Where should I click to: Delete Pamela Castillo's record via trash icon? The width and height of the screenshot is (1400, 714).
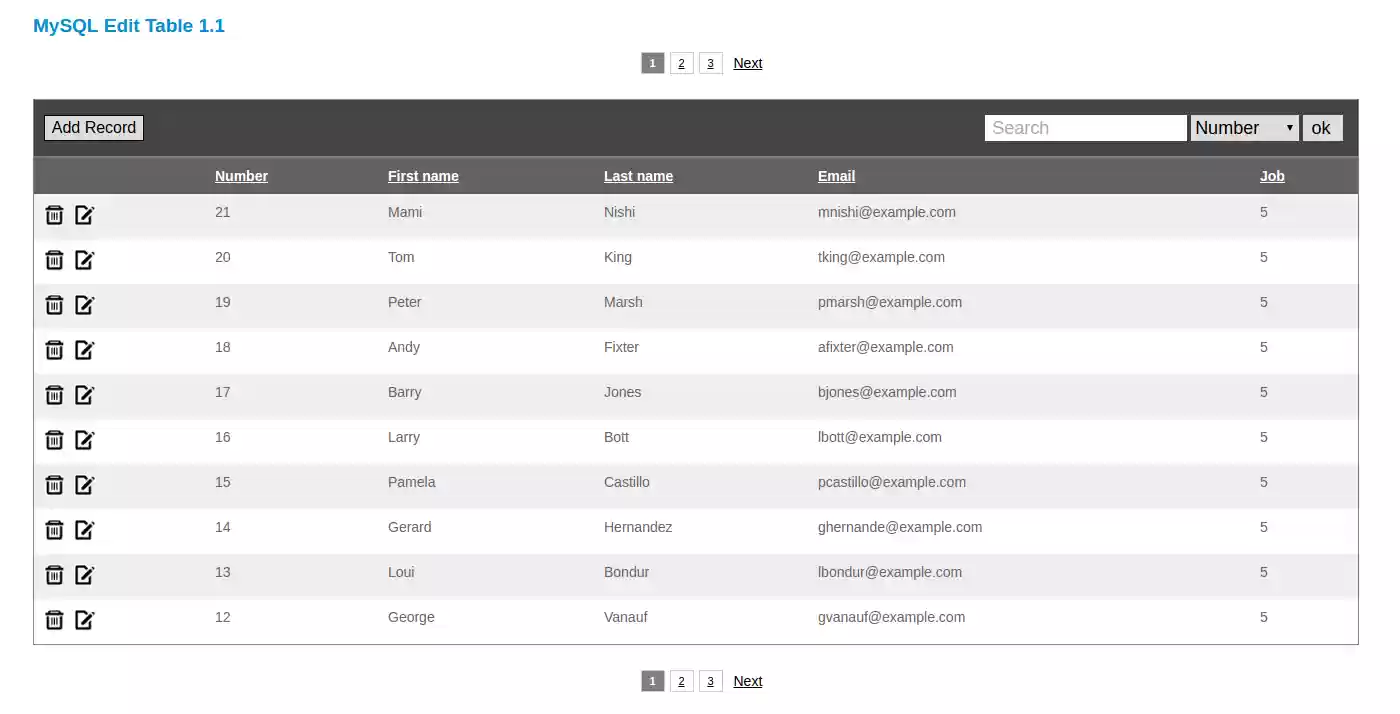54,484
